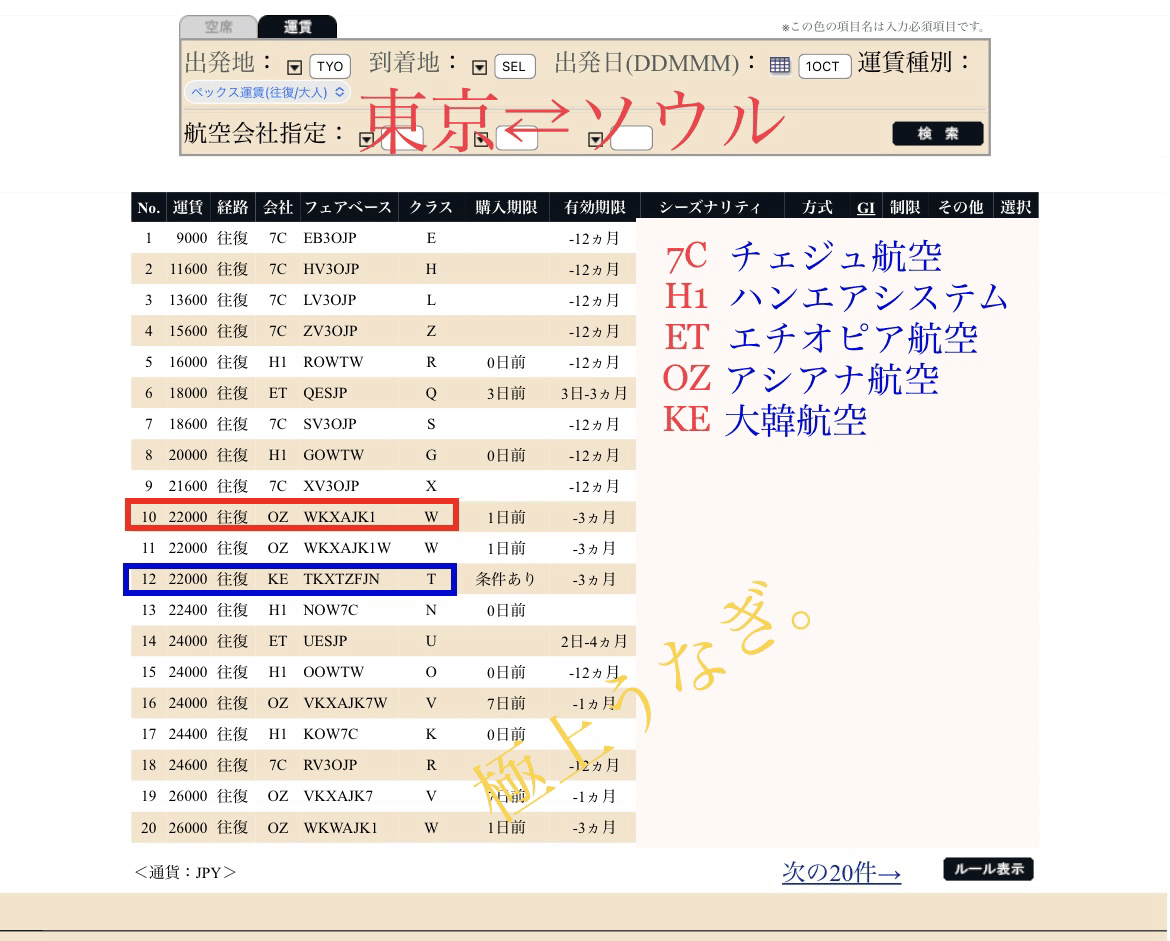Select the TKXTZFJN fare basis cell

[x=341, y=579]
